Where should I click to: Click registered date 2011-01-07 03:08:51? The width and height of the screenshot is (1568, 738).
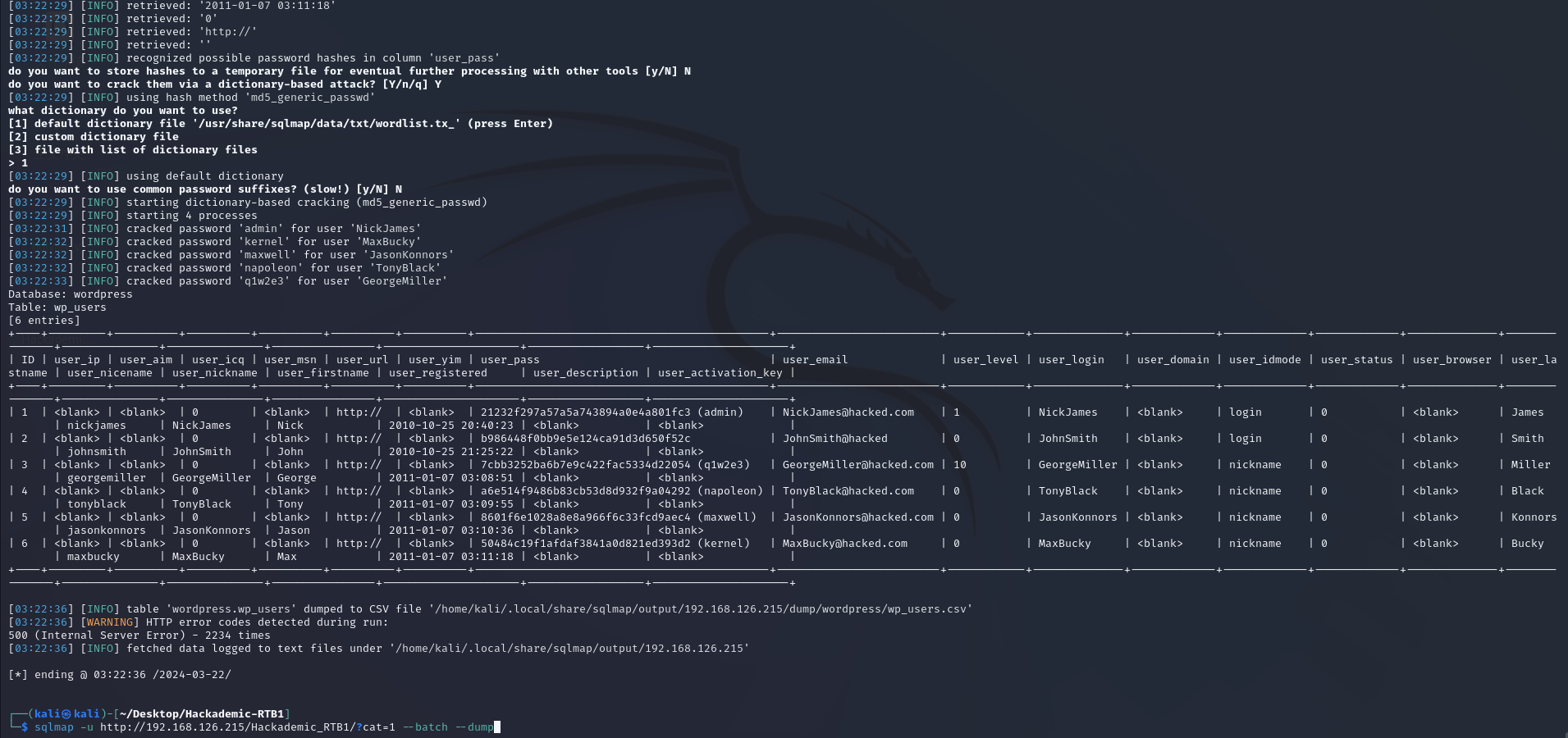click(x=450, y=478)
